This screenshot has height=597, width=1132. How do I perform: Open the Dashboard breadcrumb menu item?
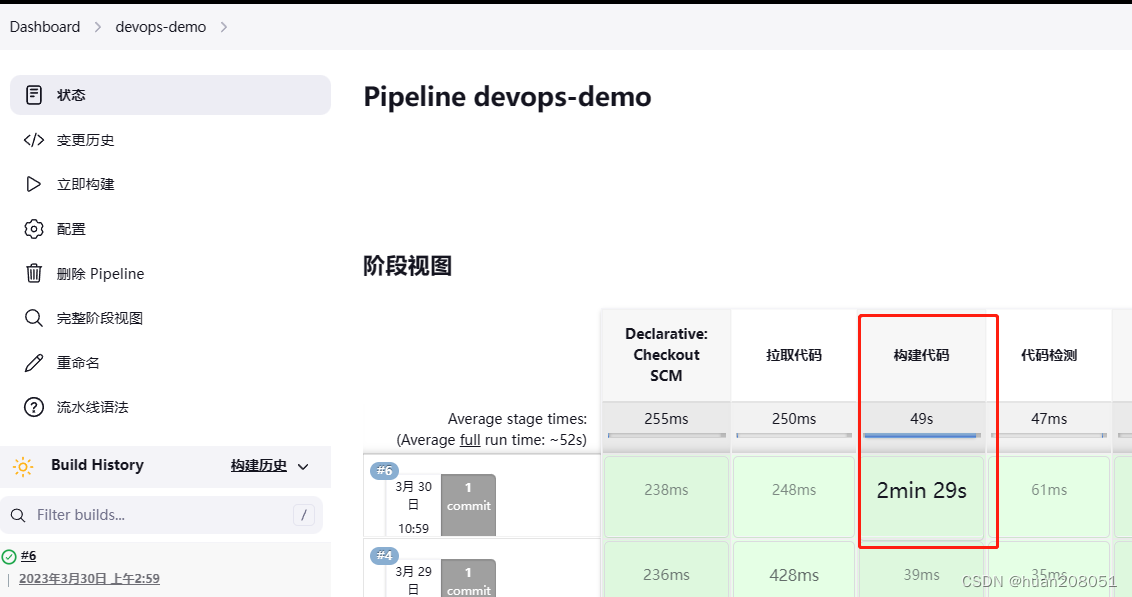point(44,27)
